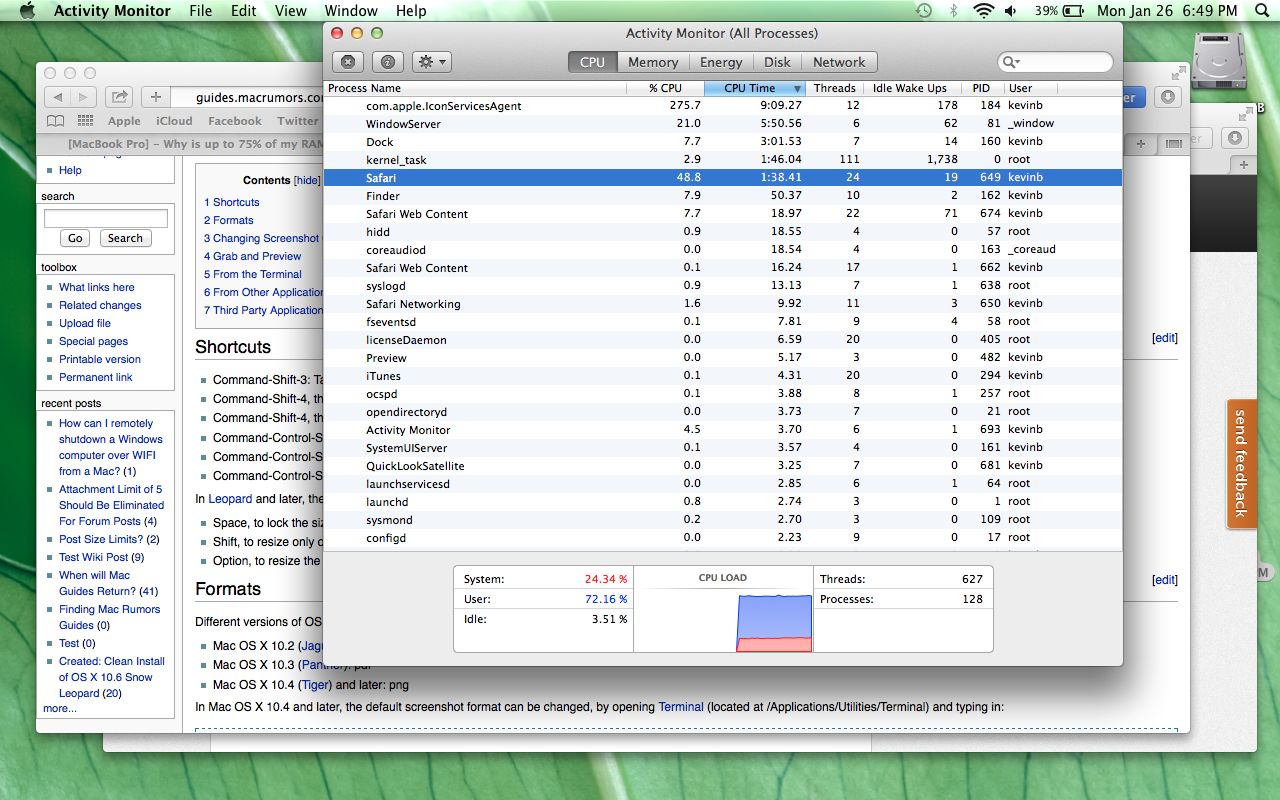This screenshot has width=1280, height=800.
Task: Sort by PID column header
Action: click(x=981, y=88)
